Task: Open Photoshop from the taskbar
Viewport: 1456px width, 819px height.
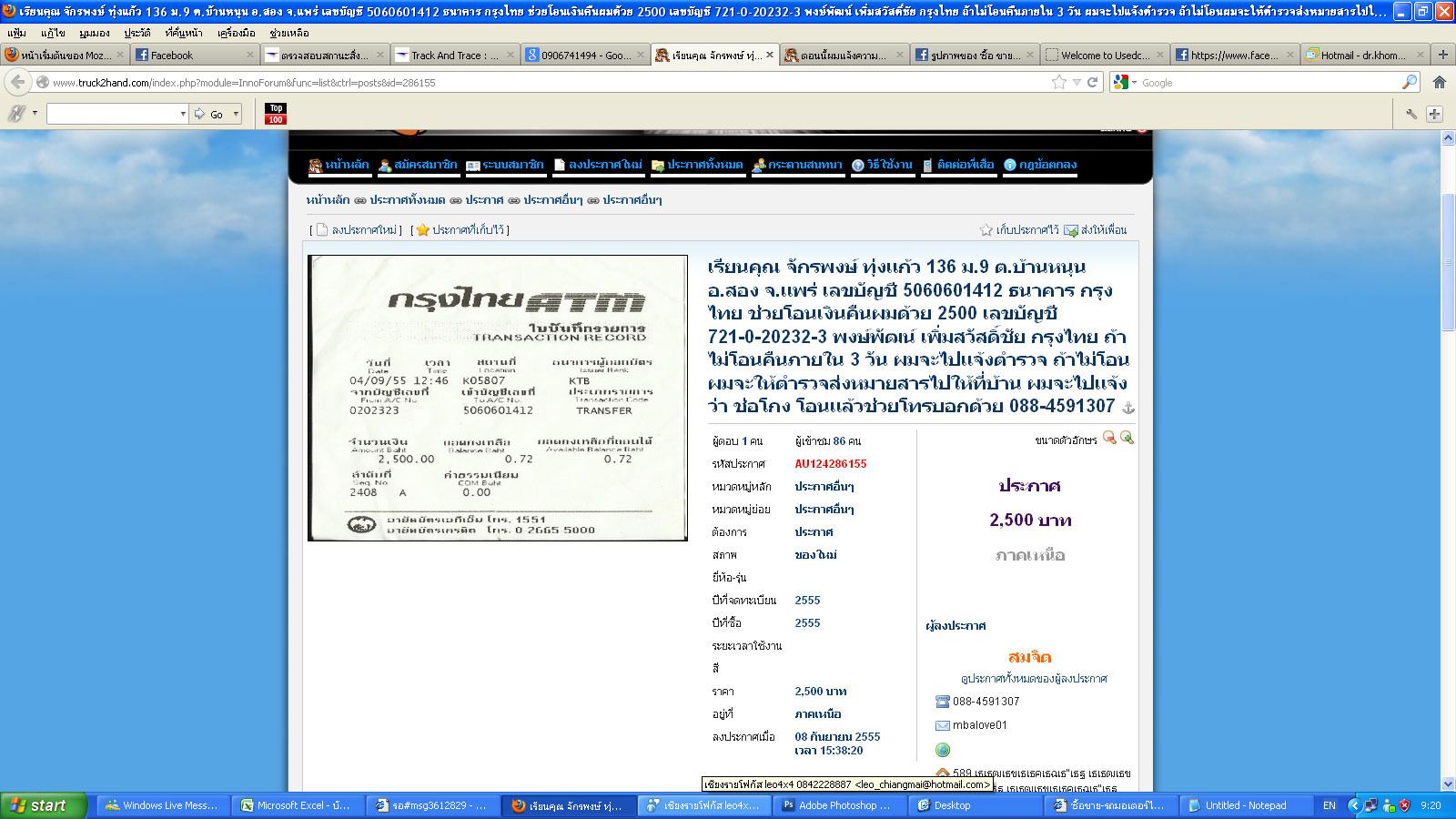Action: coord(839,805)
